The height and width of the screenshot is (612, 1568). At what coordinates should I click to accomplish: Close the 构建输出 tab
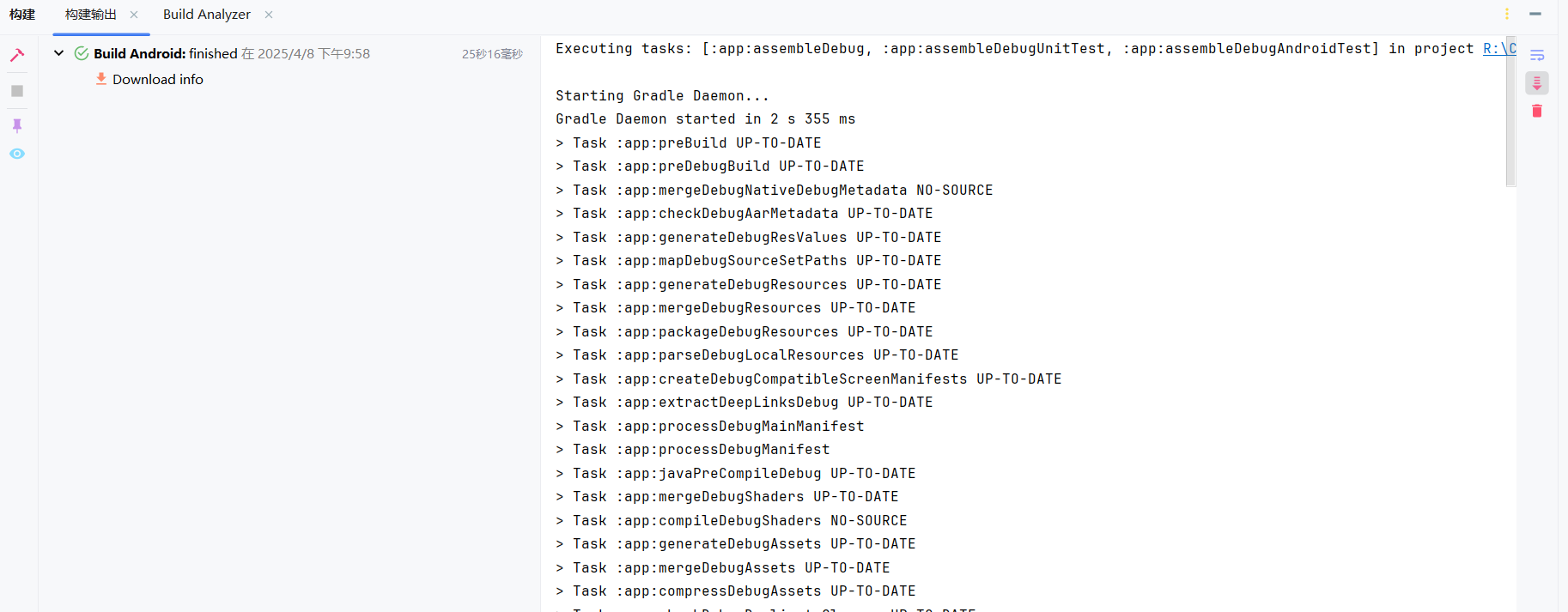tap(134, 15)
